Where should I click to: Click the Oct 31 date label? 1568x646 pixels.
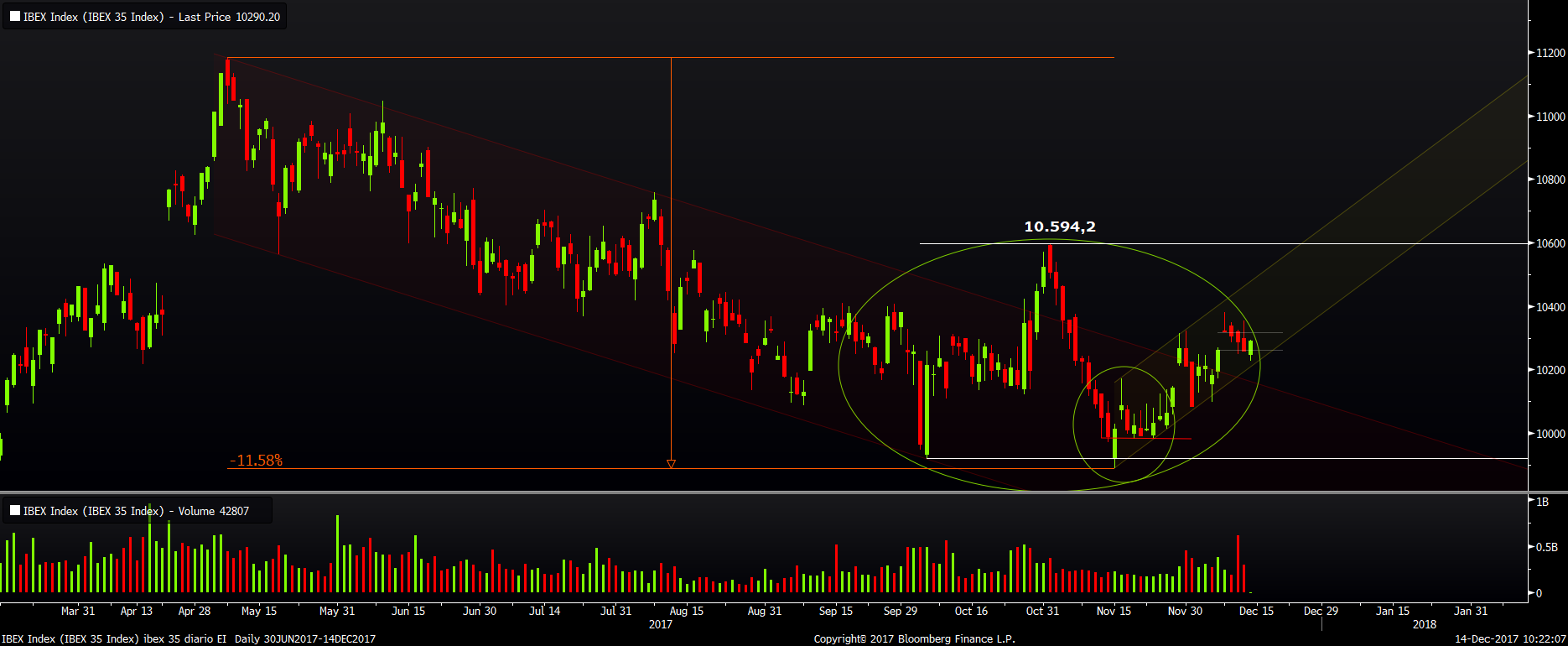point(1043,611)
